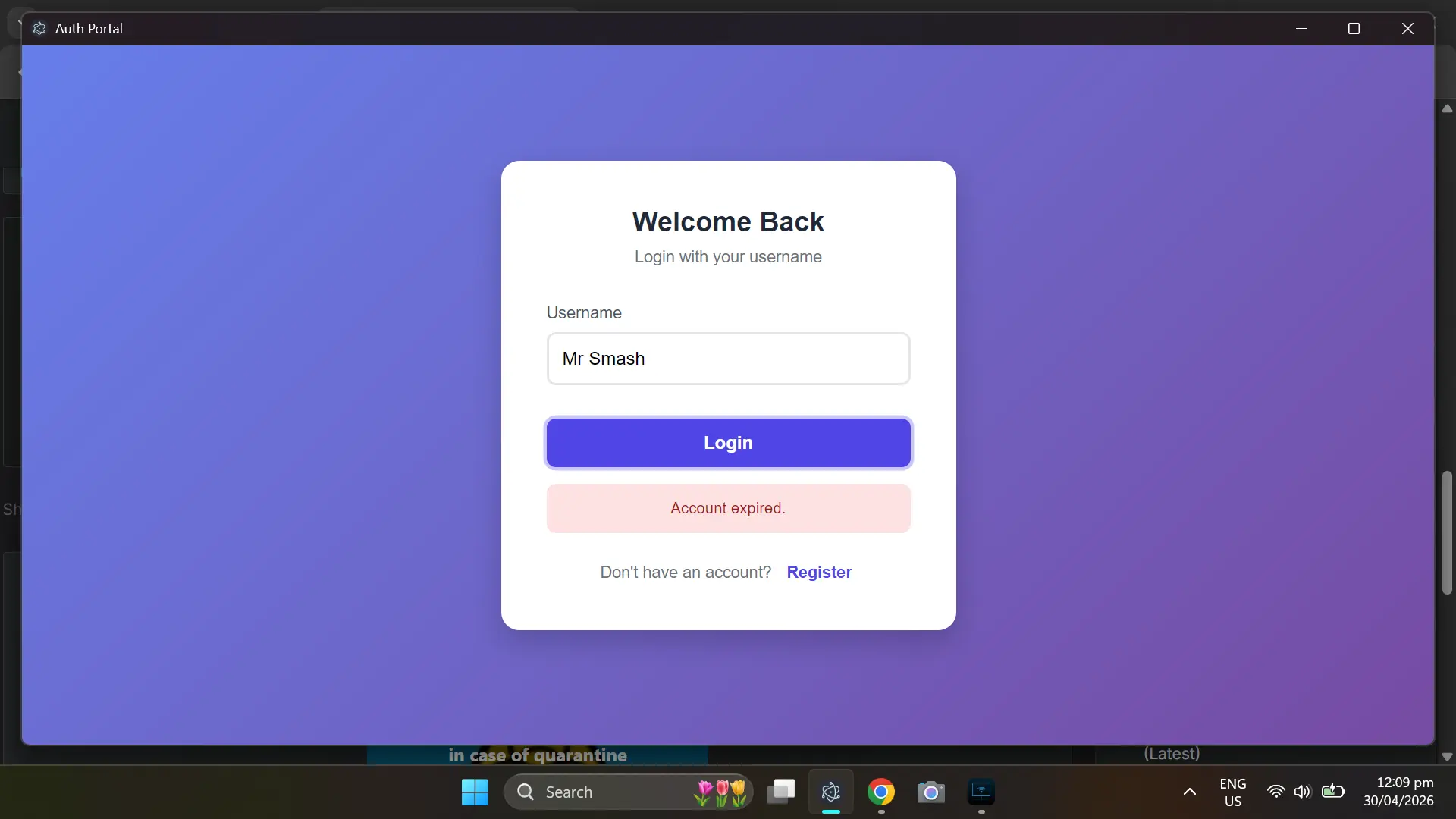Select the Auth Portal app icon in taskbar
This screenshot has height=819, width=1456.
(831, 792)
